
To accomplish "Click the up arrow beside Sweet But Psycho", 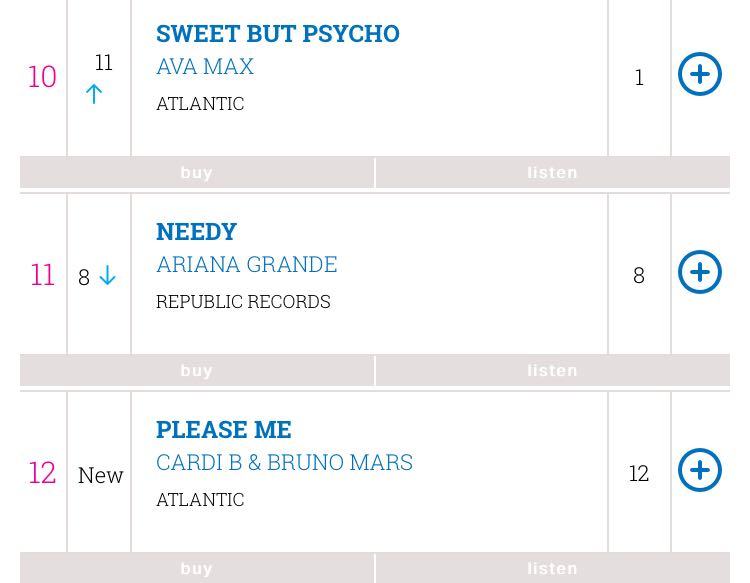I will 94,94.
